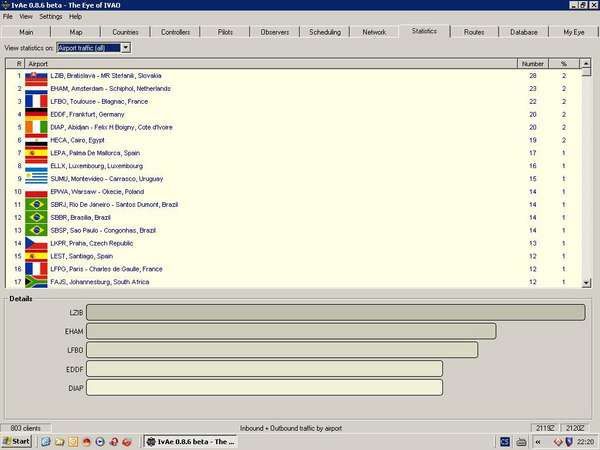Click the Poland flag icon for EPWA

(x=36, y=192)
